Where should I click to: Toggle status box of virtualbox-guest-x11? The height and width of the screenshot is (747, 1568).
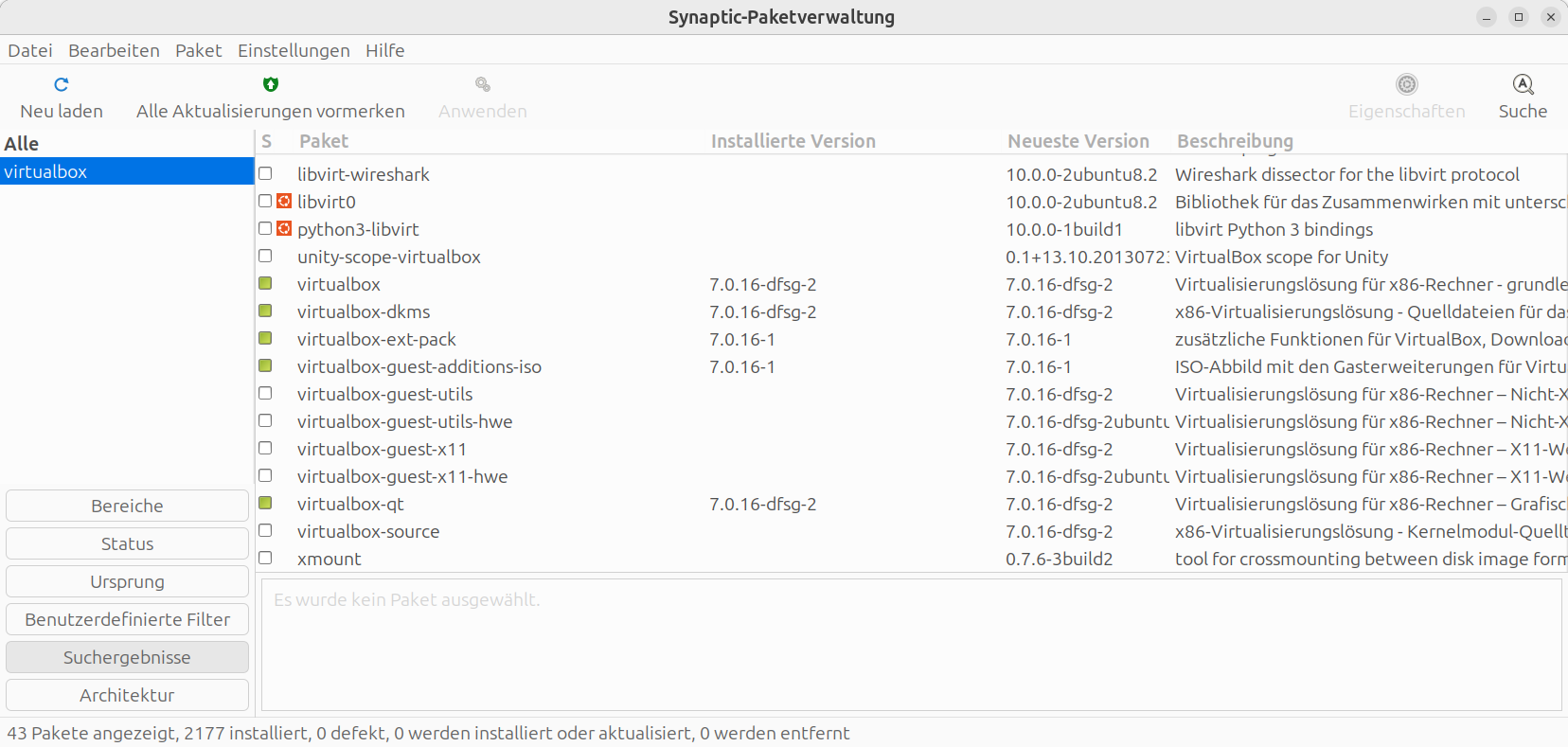click(265, 448)
